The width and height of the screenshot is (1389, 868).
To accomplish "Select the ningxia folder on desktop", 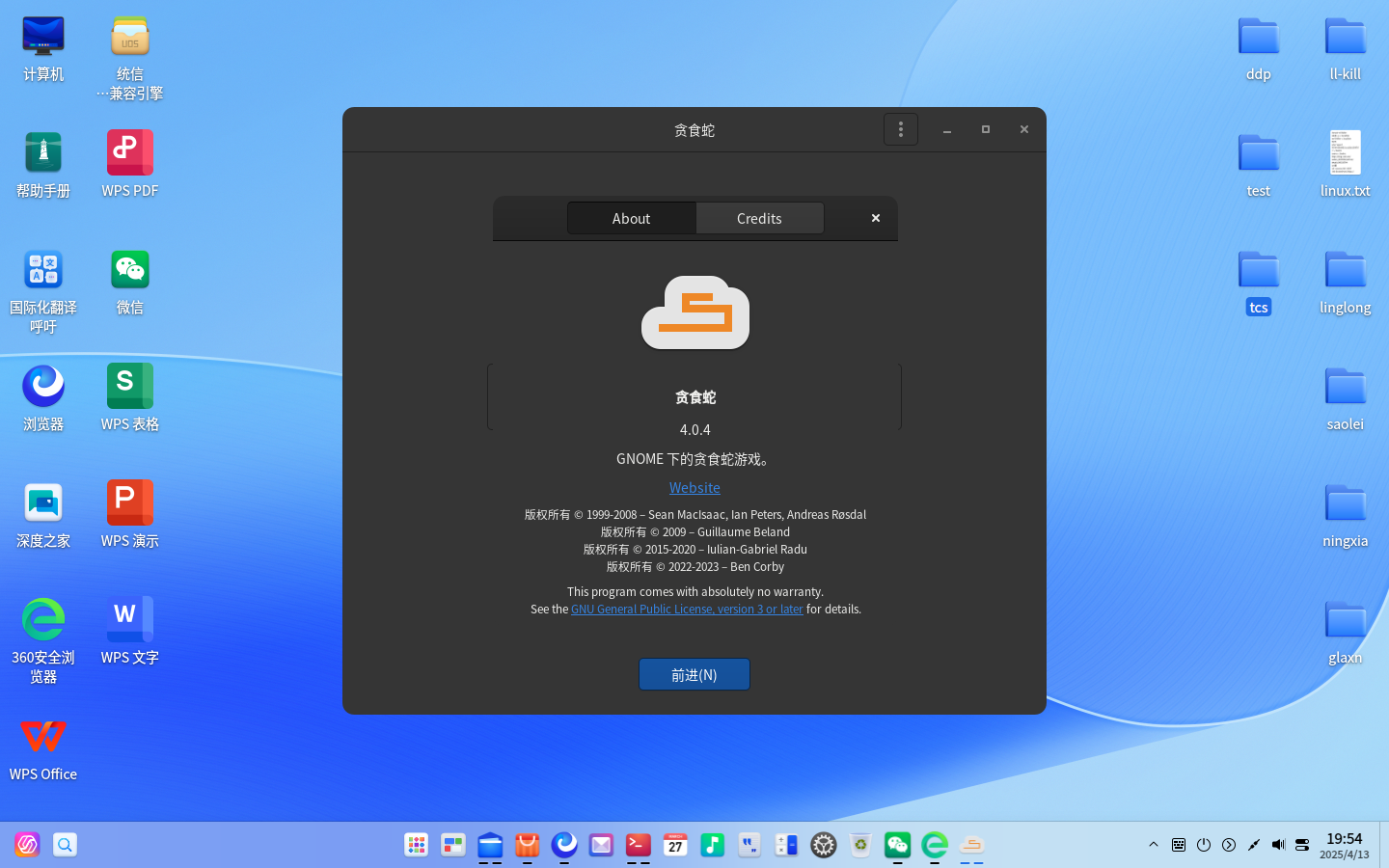I will pyautogui.click(x=1346, y=515).
